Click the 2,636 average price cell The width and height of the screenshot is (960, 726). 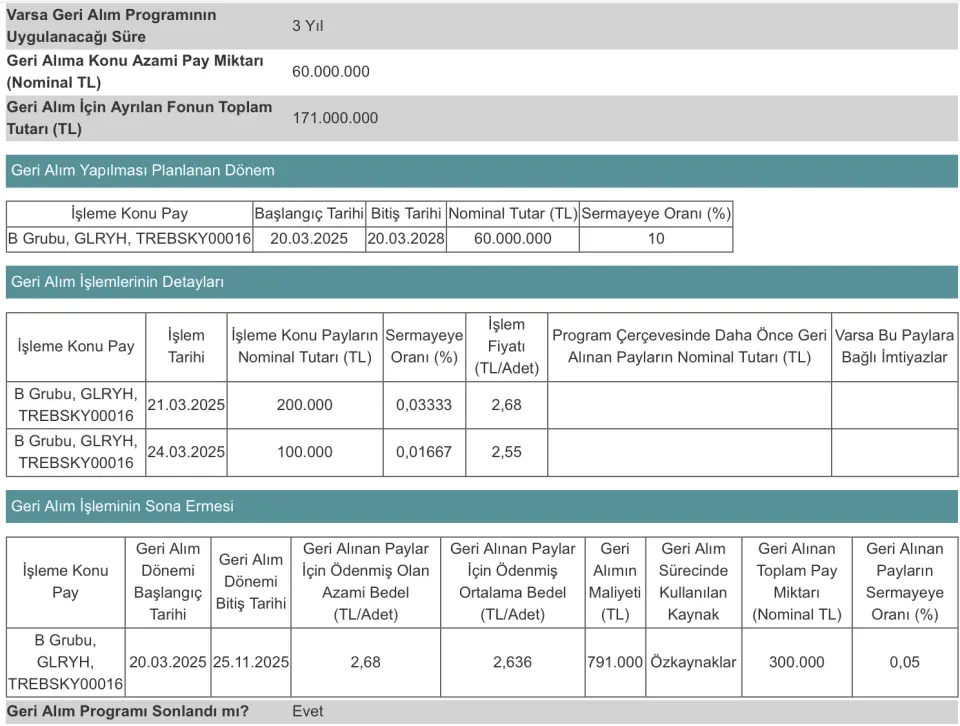[513, 662]
